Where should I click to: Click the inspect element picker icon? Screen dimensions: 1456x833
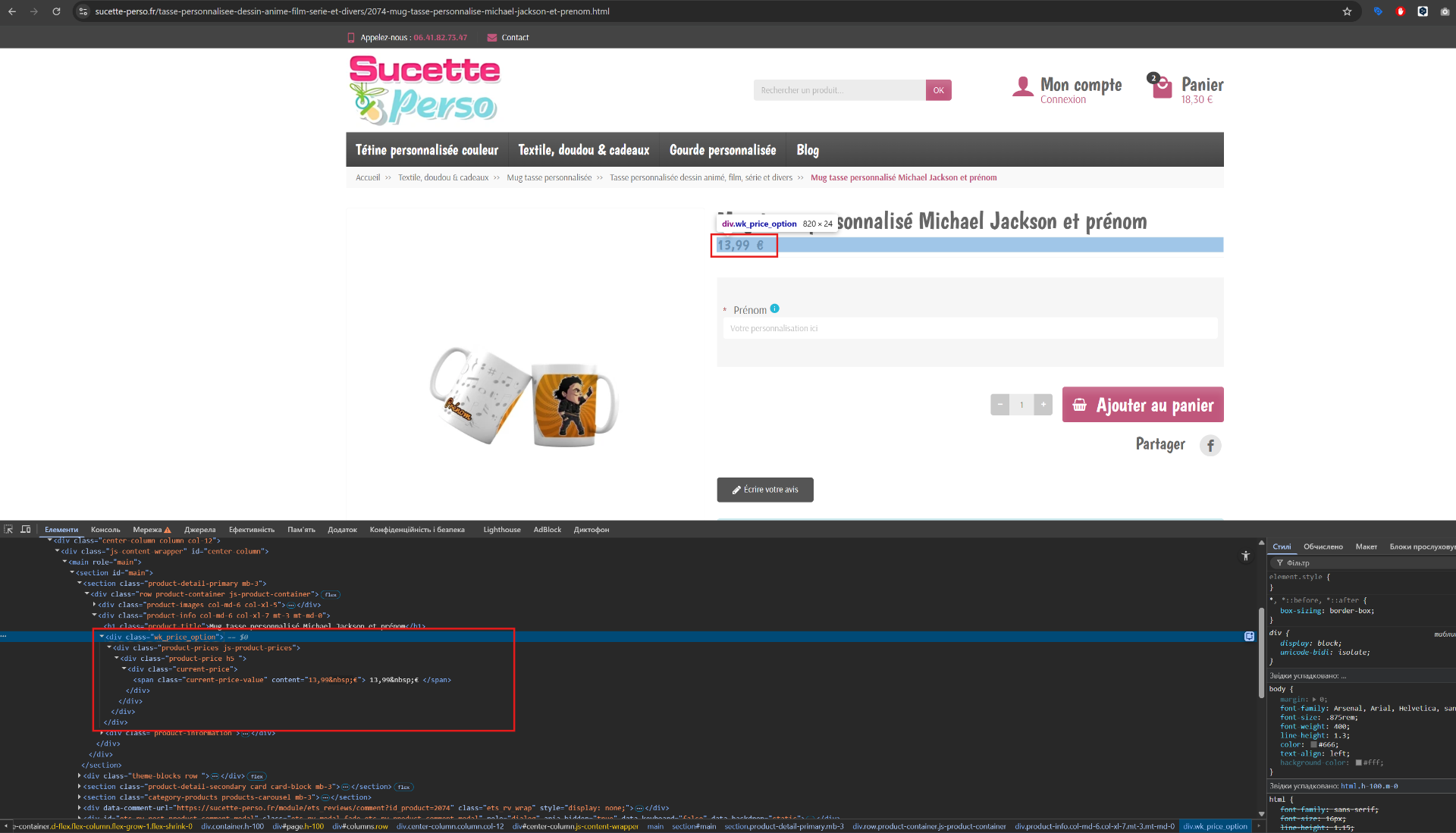[8, 529]
